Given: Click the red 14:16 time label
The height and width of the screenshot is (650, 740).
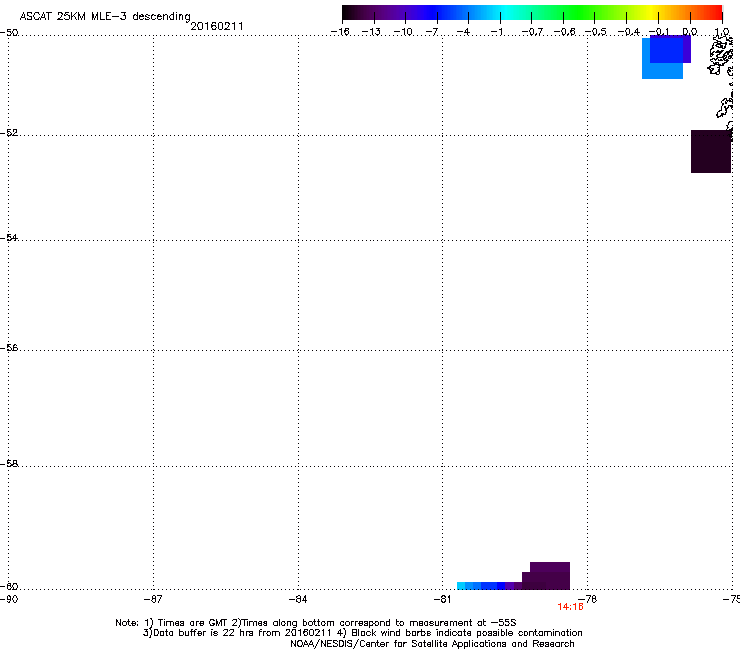Looking at the screenshot, I should pyautogui.click(x=570, y=607).
